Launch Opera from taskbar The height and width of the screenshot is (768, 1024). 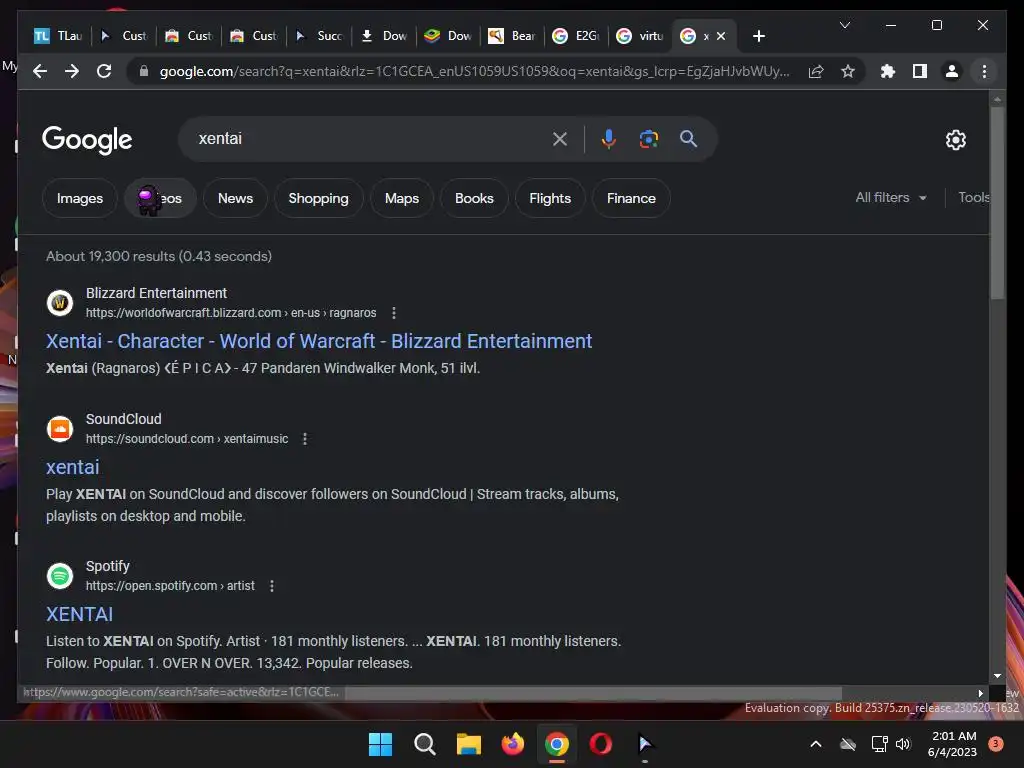(x=601, y=744)
